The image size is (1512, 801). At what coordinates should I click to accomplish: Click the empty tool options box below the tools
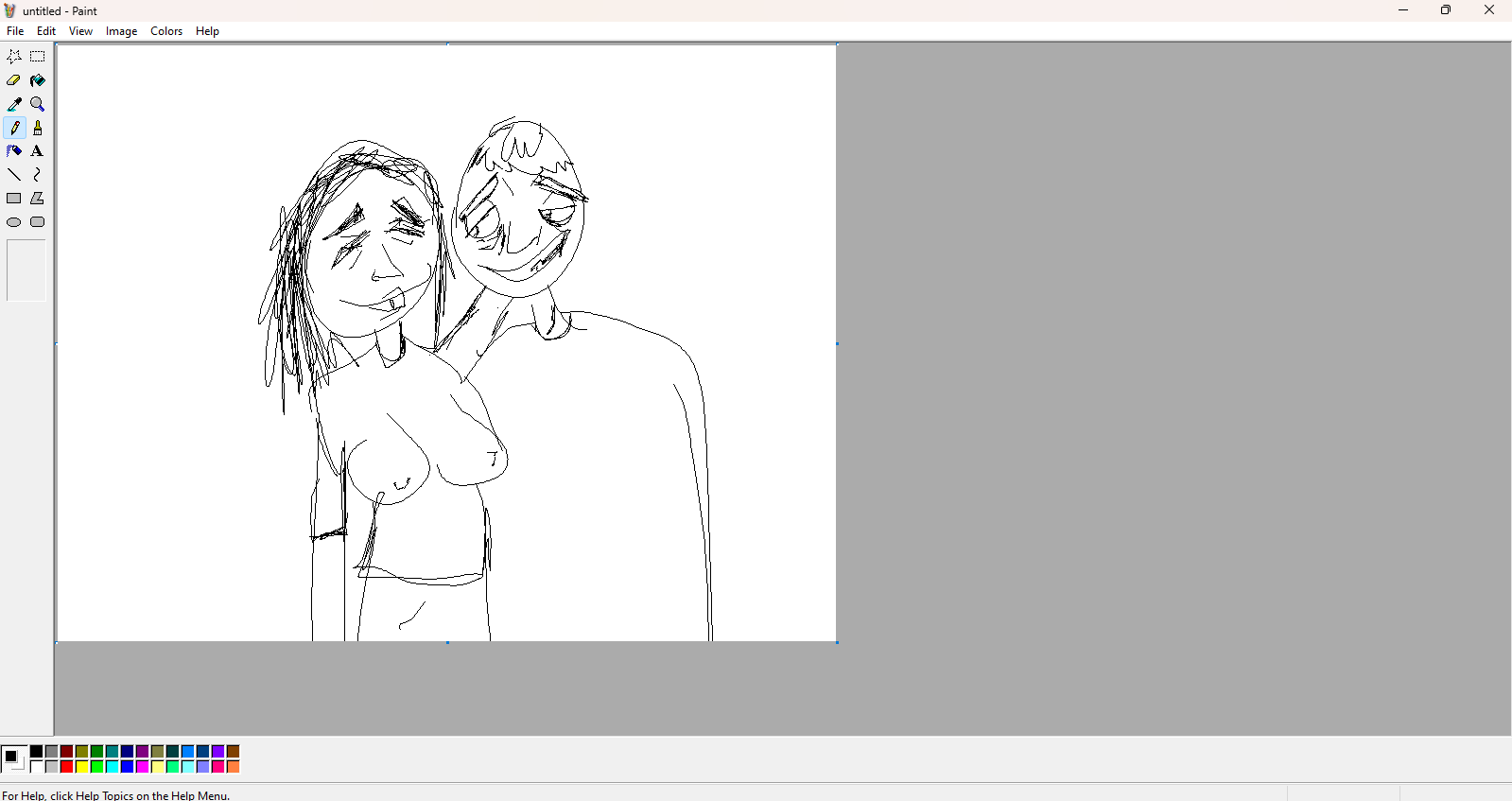[x=26, y=270]
